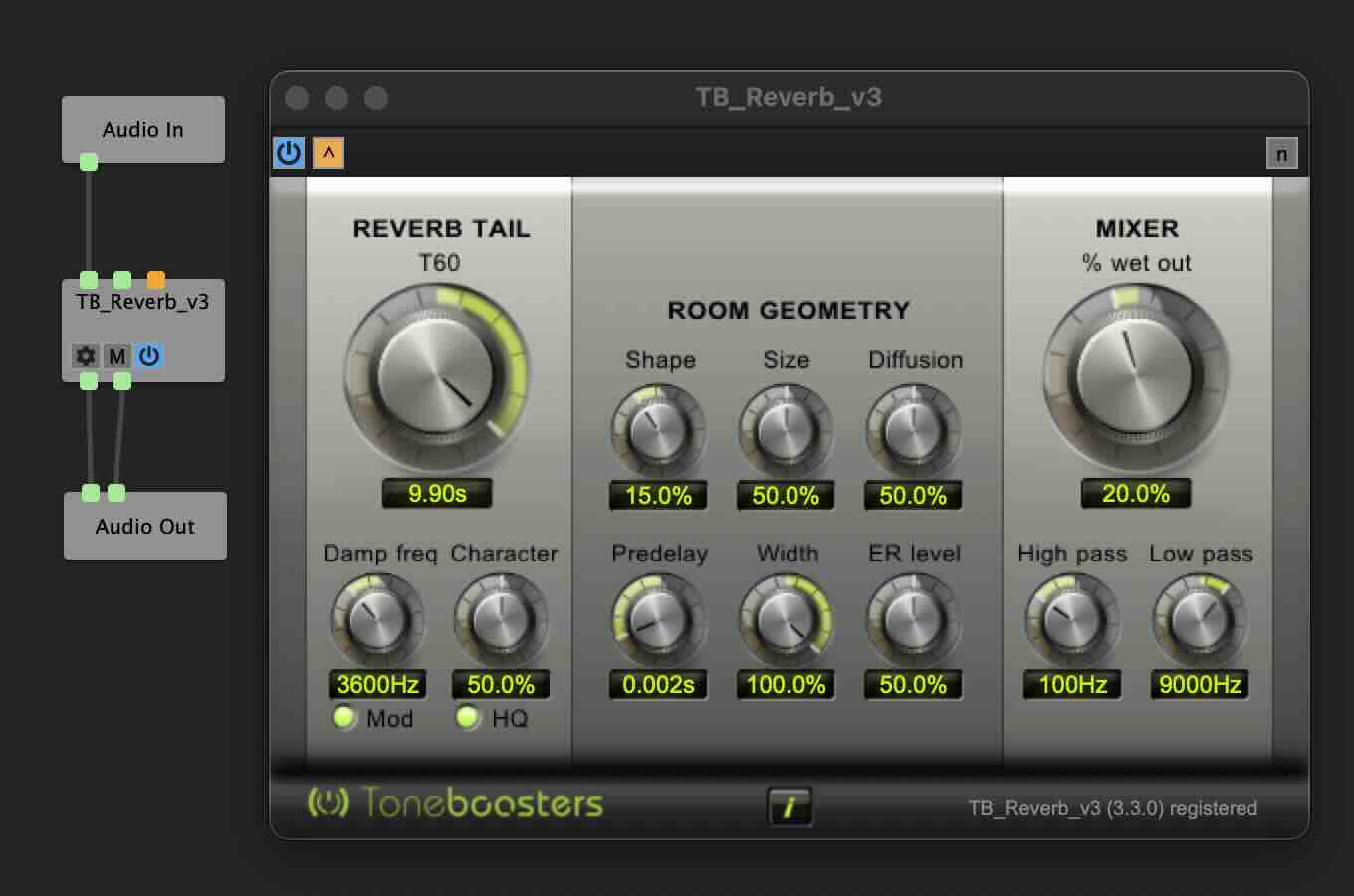Click the 20.0% wet out value field

coord(1135,493)
